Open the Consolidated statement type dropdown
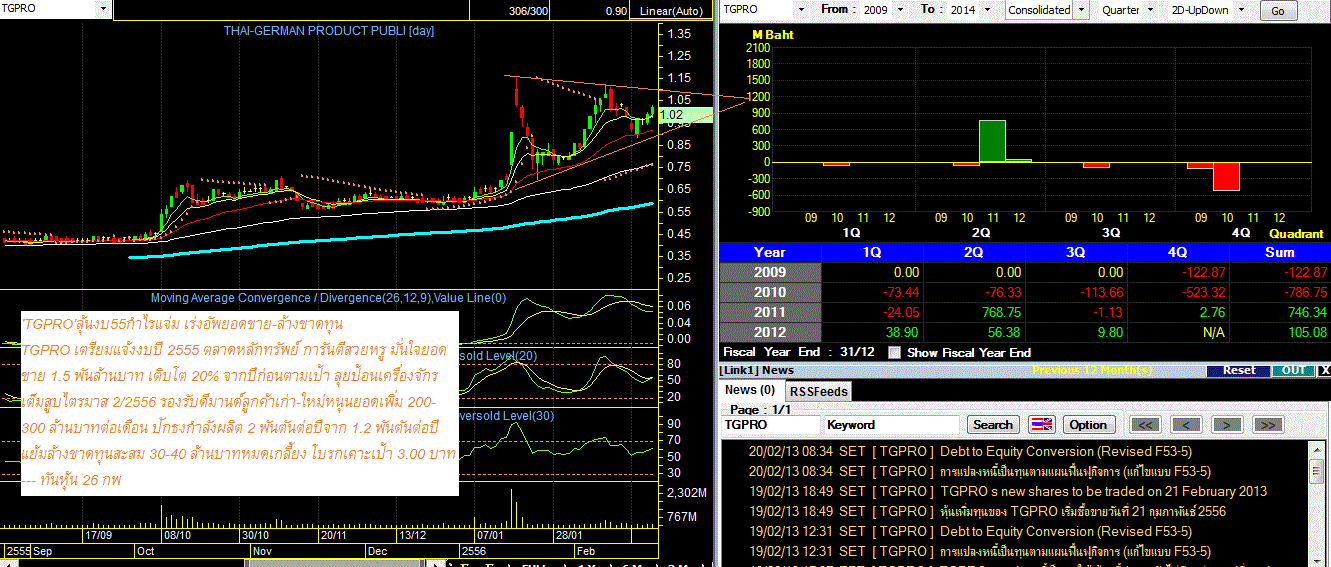 click(x=1080, y=10)
